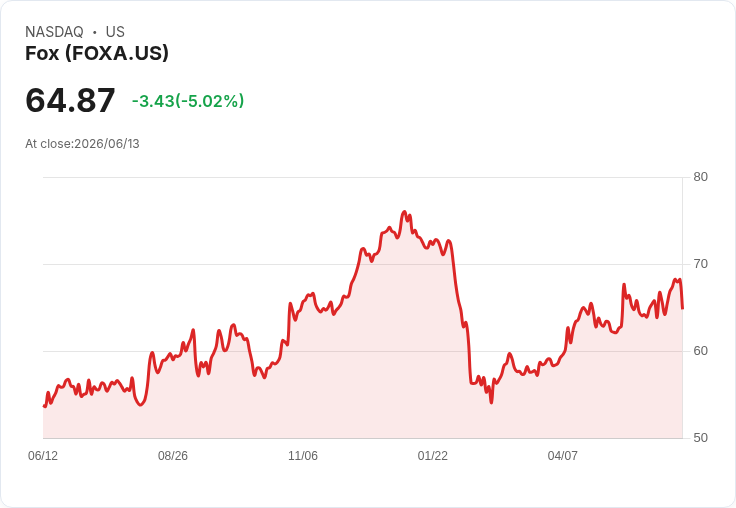
Task: Click the 08/26 date on x-axis
Action: click(173, 455)
